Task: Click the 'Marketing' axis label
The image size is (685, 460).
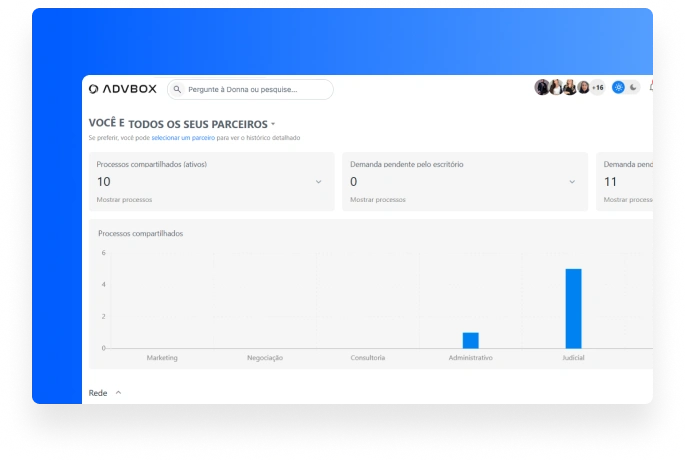Action: (x=162, y=358)
